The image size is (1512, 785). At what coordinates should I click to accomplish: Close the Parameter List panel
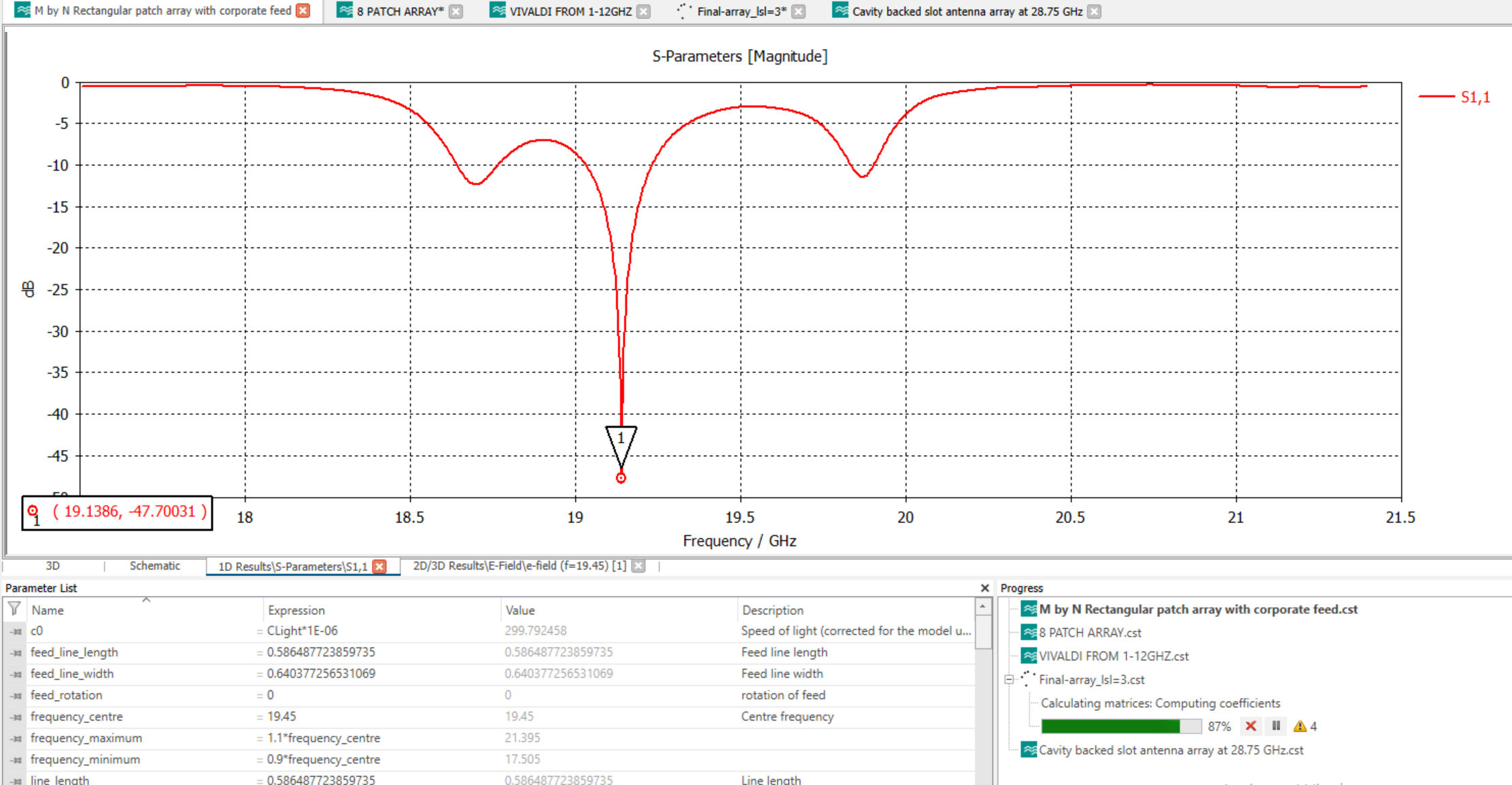pos(984,588)
